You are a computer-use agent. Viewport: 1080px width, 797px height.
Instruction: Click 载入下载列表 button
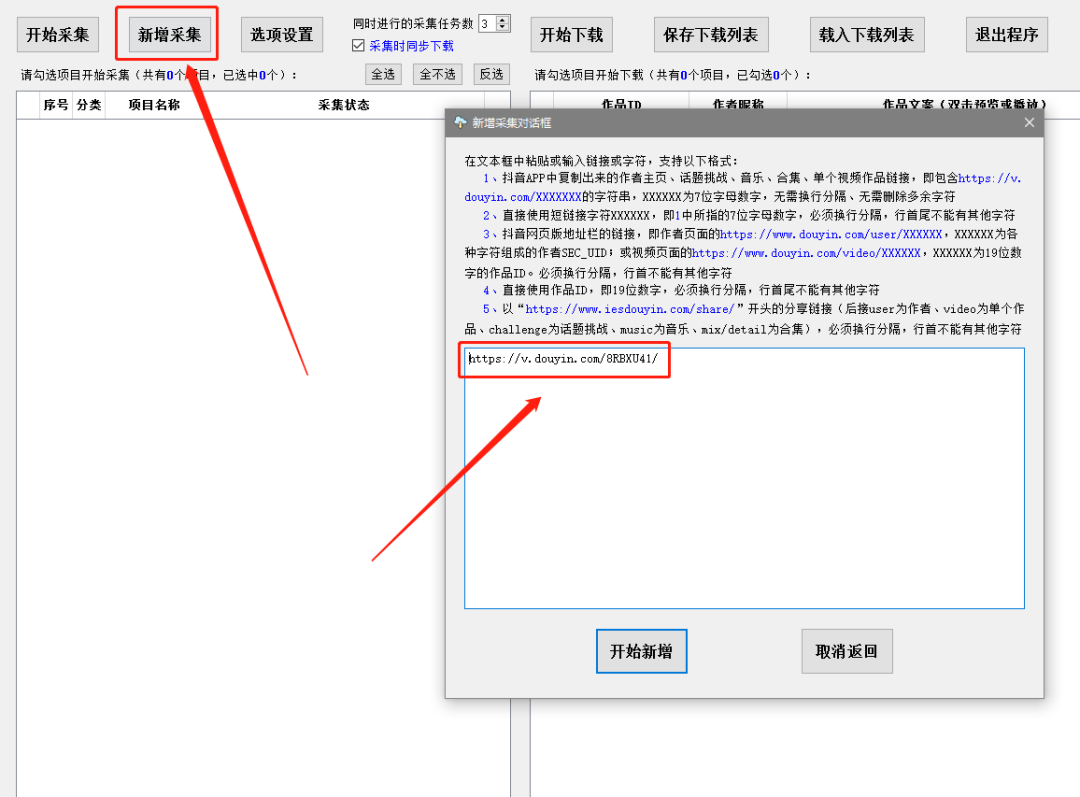[x=866, y=35]
